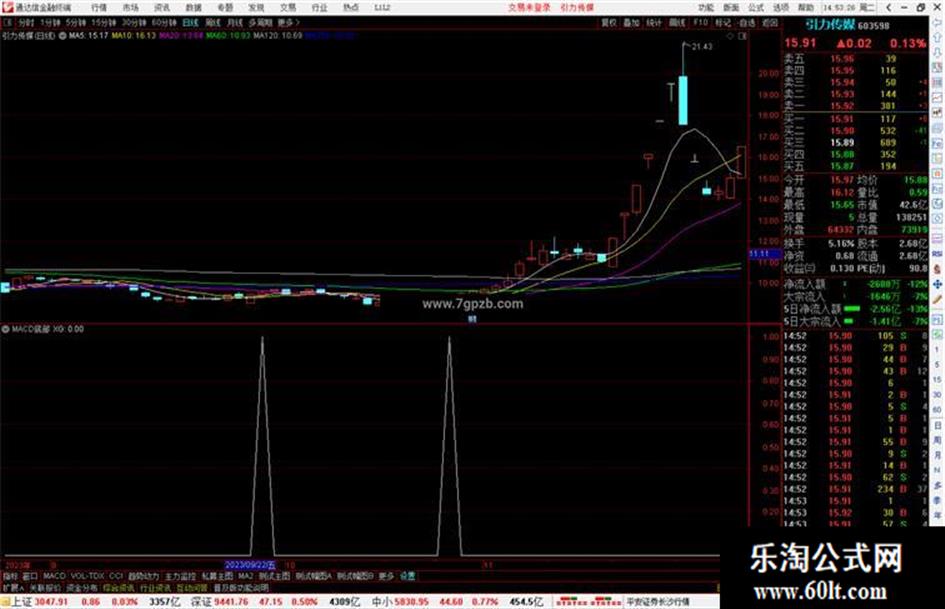945x609 pixels.
Task: Expand the 扩展 panel toggle
Action: tap(13, 587)
